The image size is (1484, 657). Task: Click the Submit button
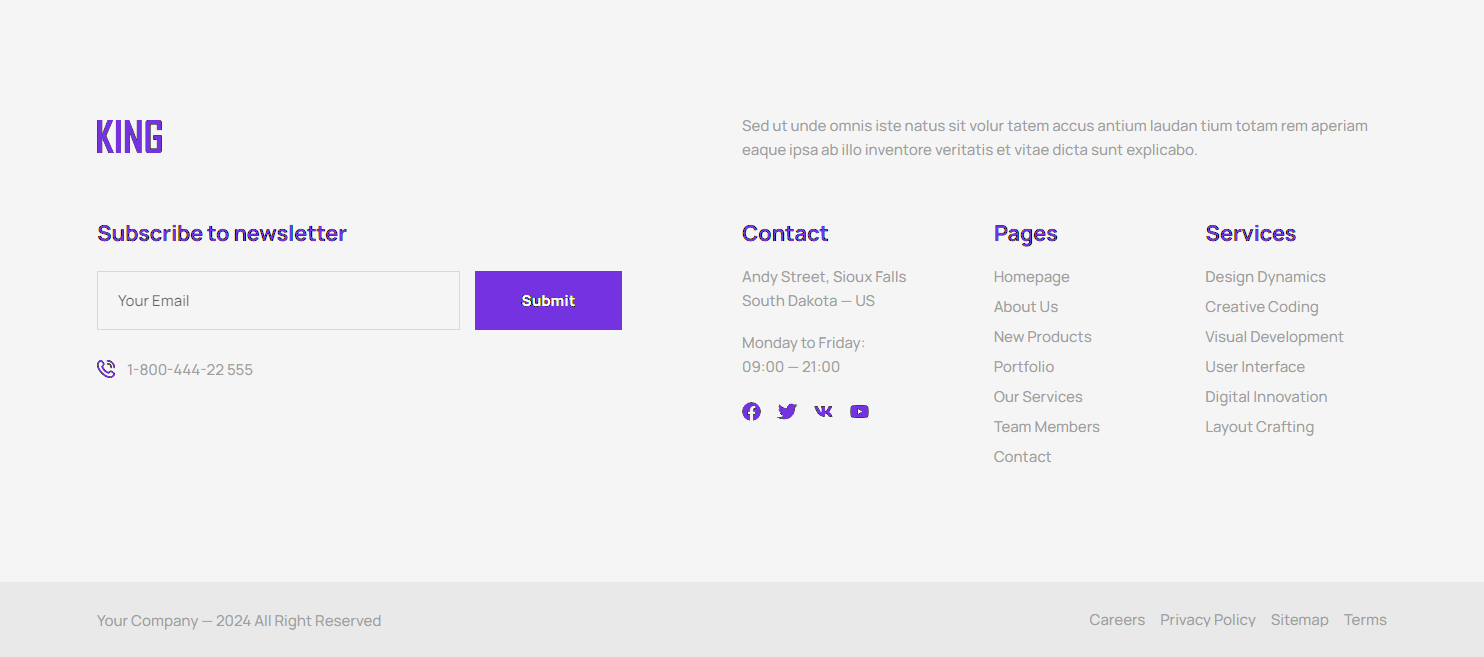pos(548,300)
